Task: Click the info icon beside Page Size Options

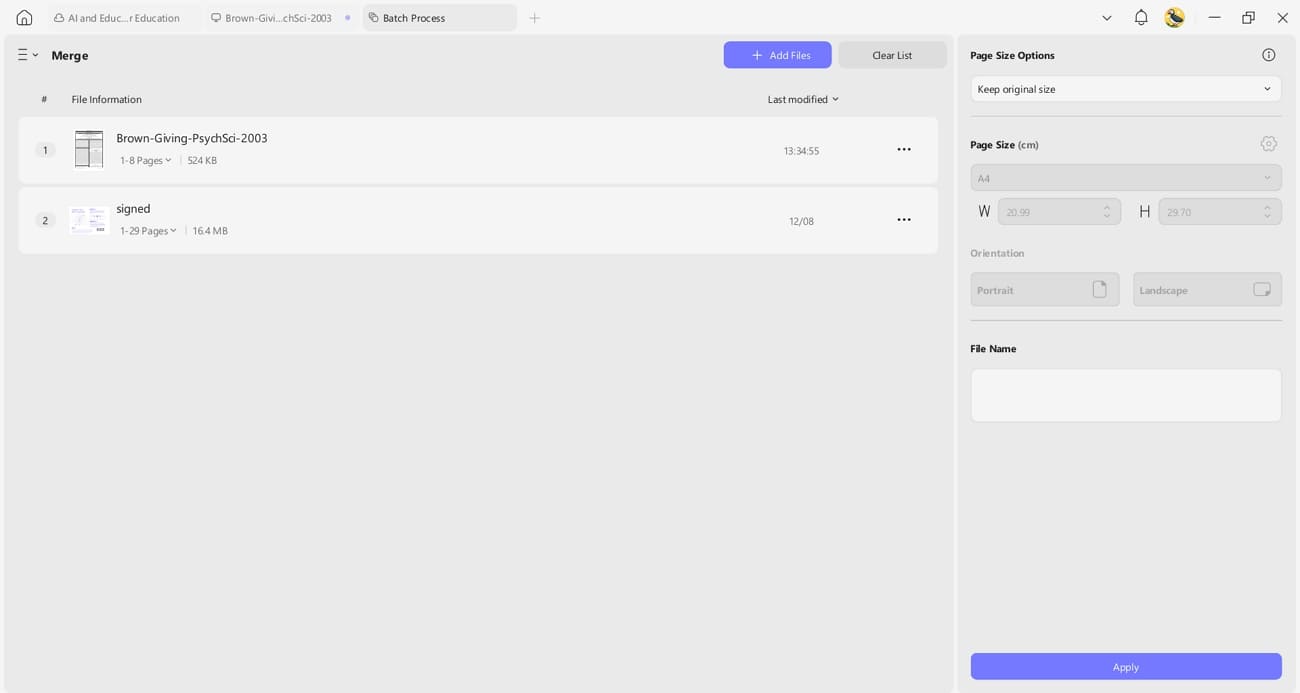Action: pyautogui.click(x=1269, y=55)
